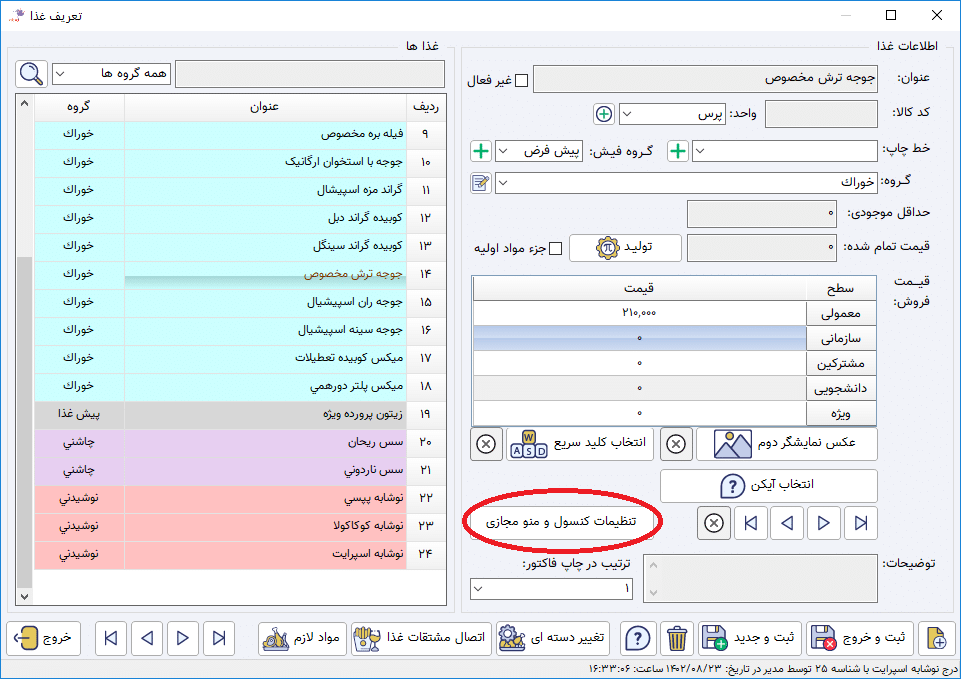Click the title (عنوان) column header in list
This screenshot has height=679, width=961.
(x=265, y=107)
